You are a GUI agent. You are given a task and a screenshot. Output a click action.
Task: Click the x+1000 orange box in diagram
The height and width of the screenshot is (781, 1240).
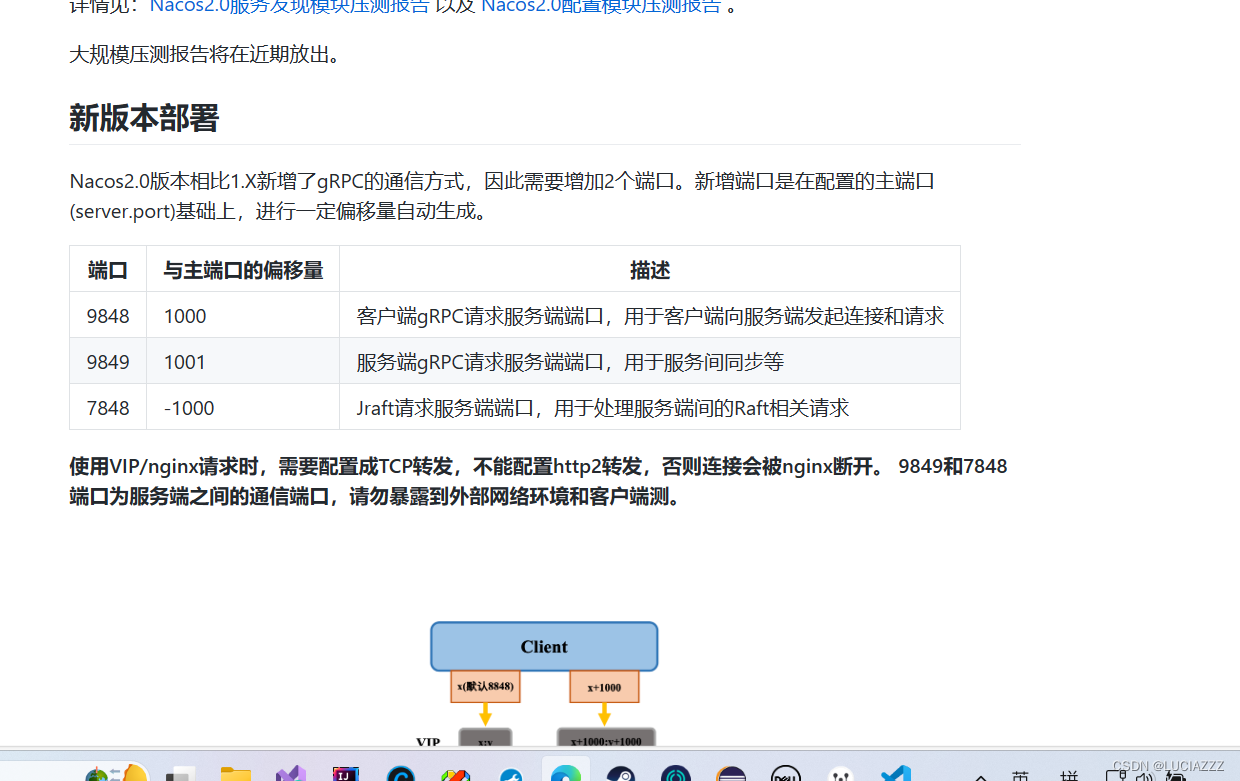pyautogui.click(x=604, y=687)
